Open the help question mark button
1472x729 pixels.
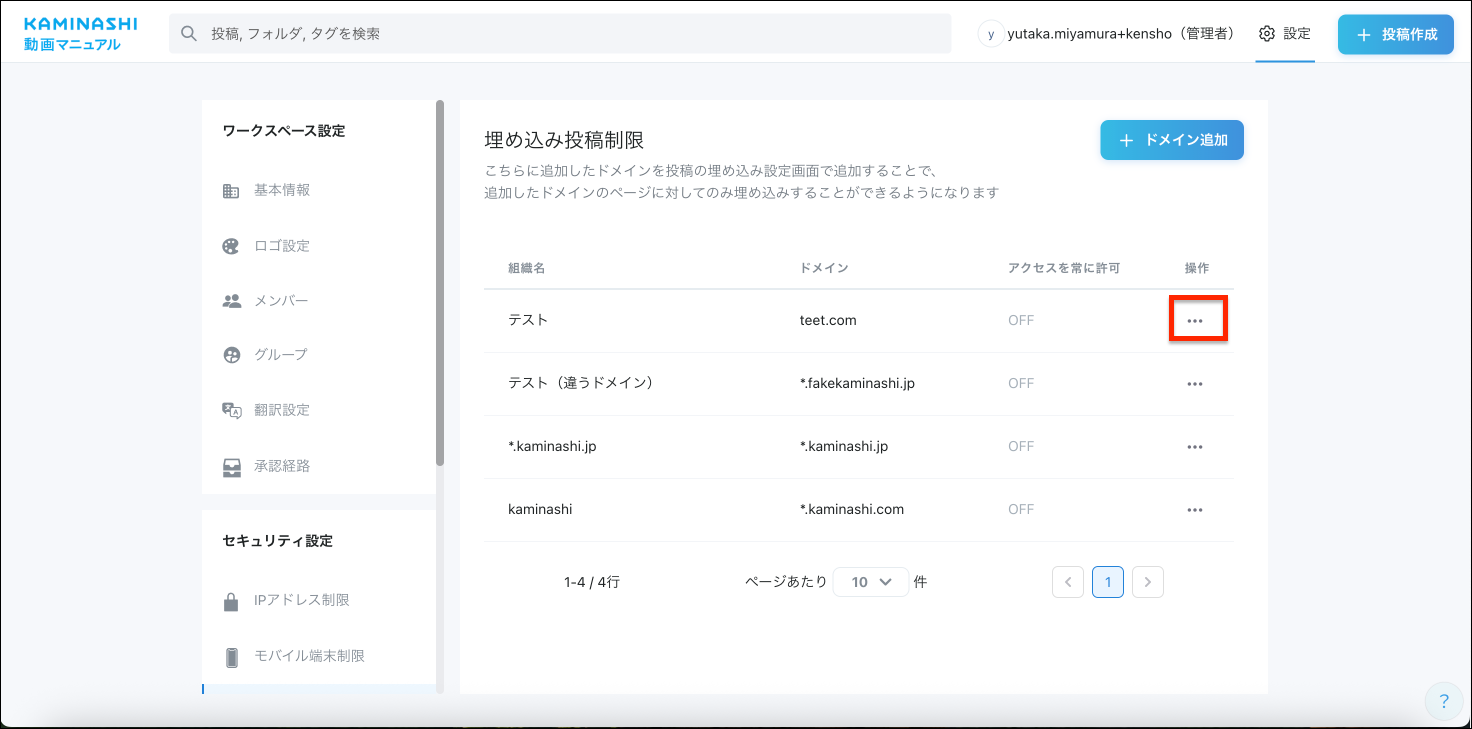click(x=1444, y=701)
